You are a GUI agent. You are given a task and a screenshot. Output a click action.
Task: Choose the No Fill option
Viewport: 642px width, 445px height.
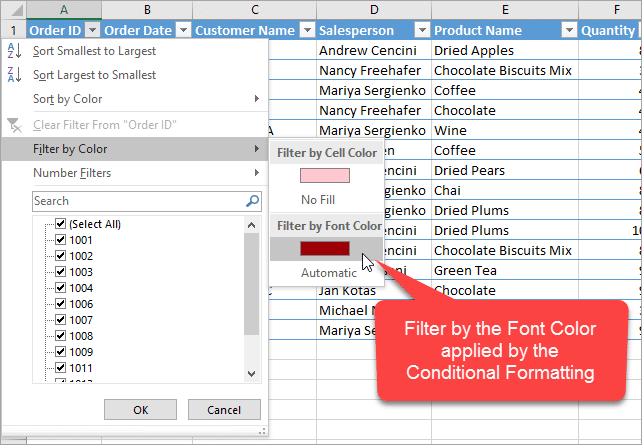click(x=325, y=199)
